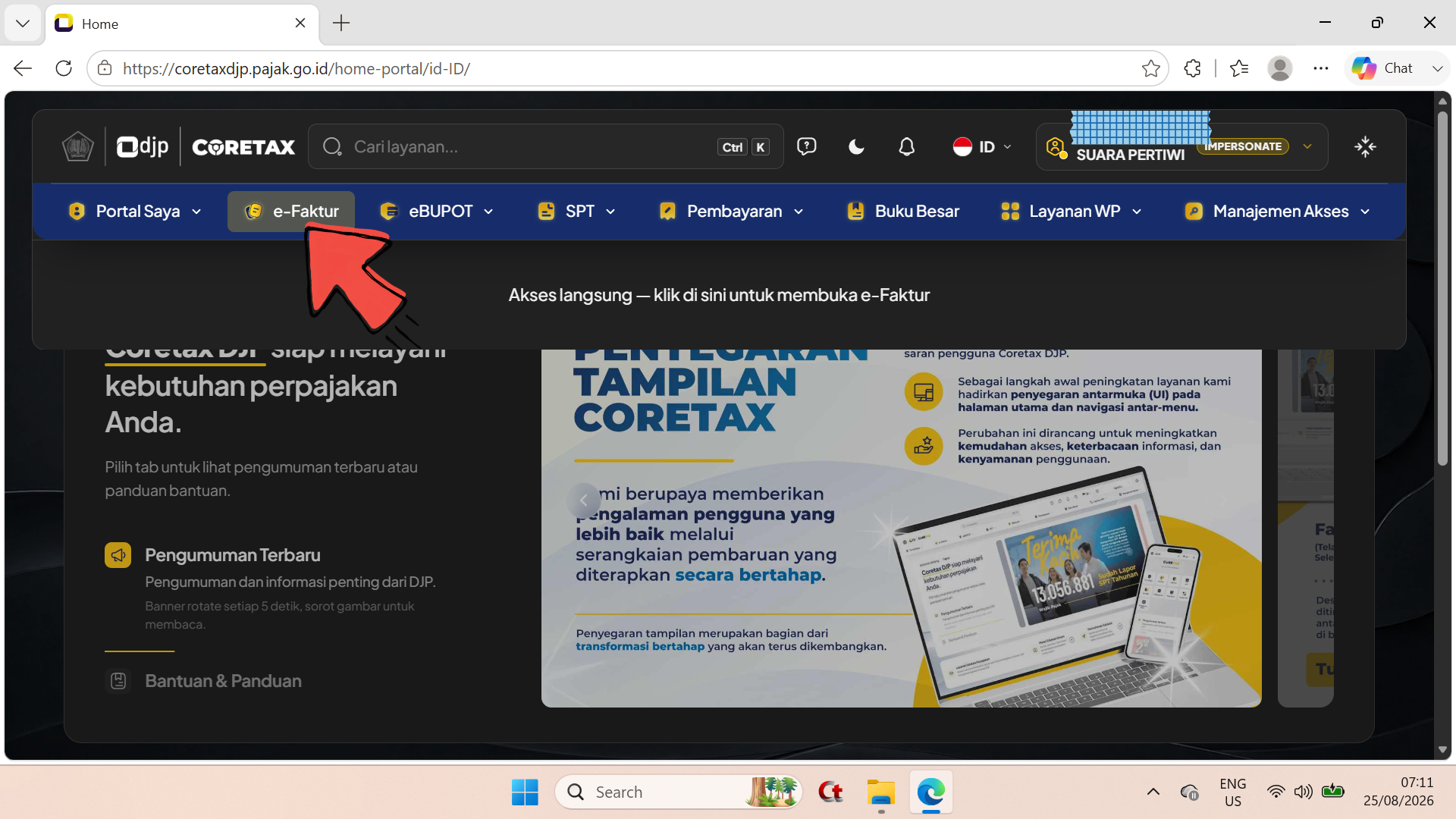Click the user profile badge icon
Viewport: 1456px width, 819px height.
pyautogui.click(x=1056, y=147)
